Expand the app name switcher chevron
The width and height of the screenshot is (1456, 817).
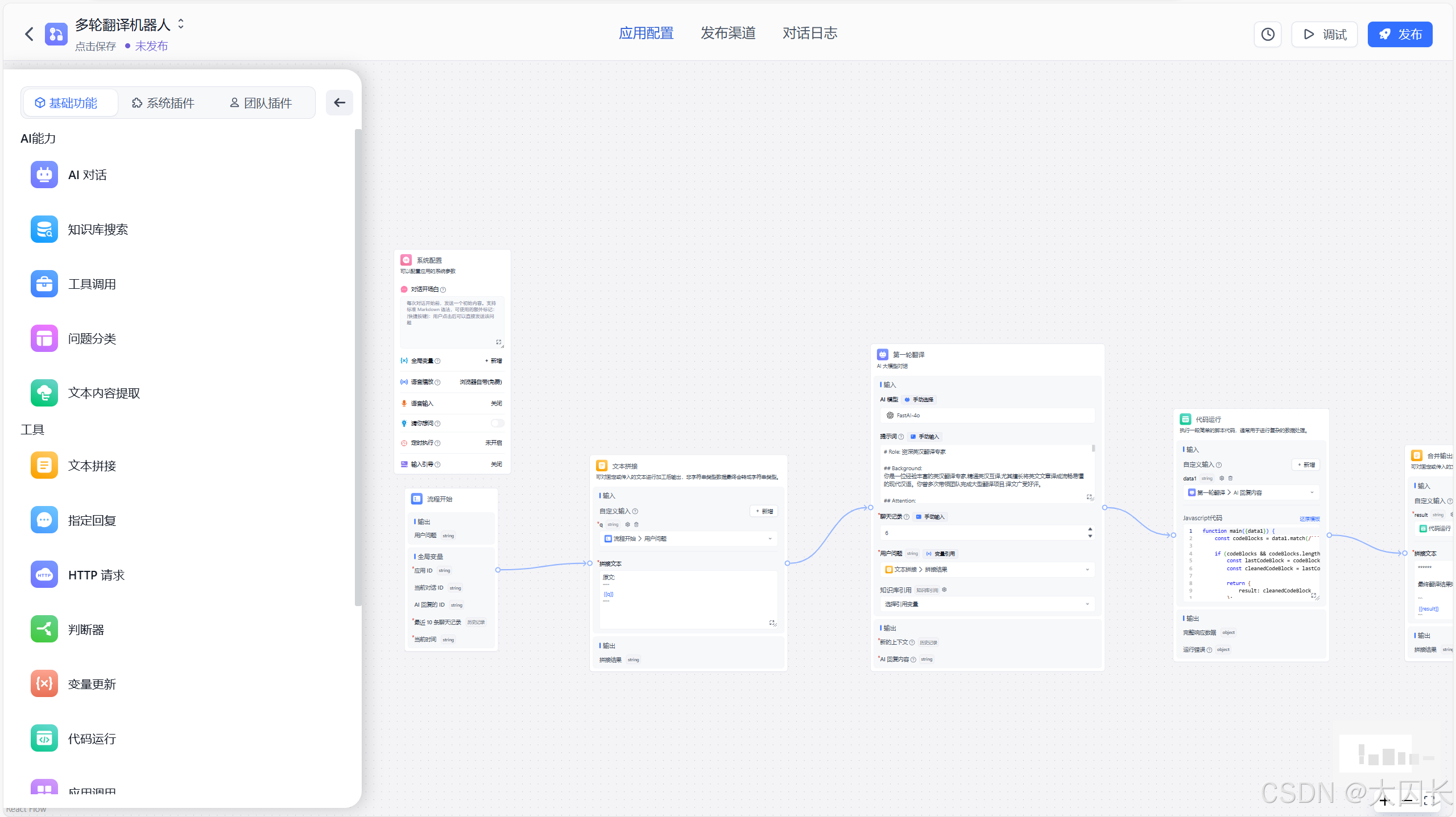[x=181, y=24]
